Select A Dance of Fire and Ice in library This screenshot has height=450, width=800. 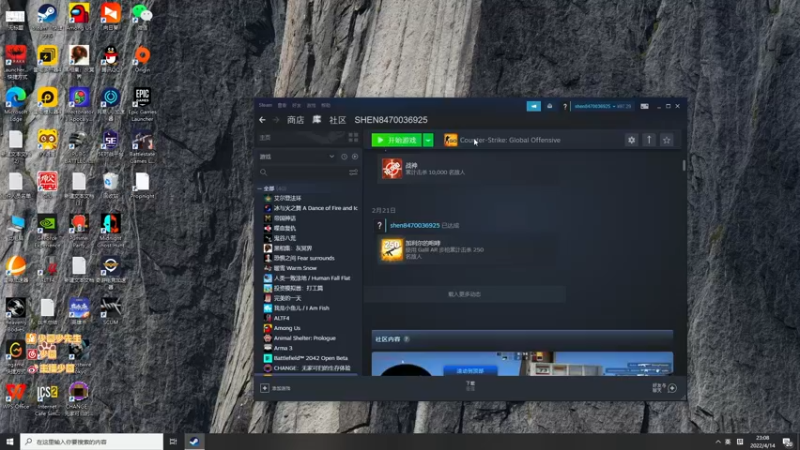[x=311, y=208]
